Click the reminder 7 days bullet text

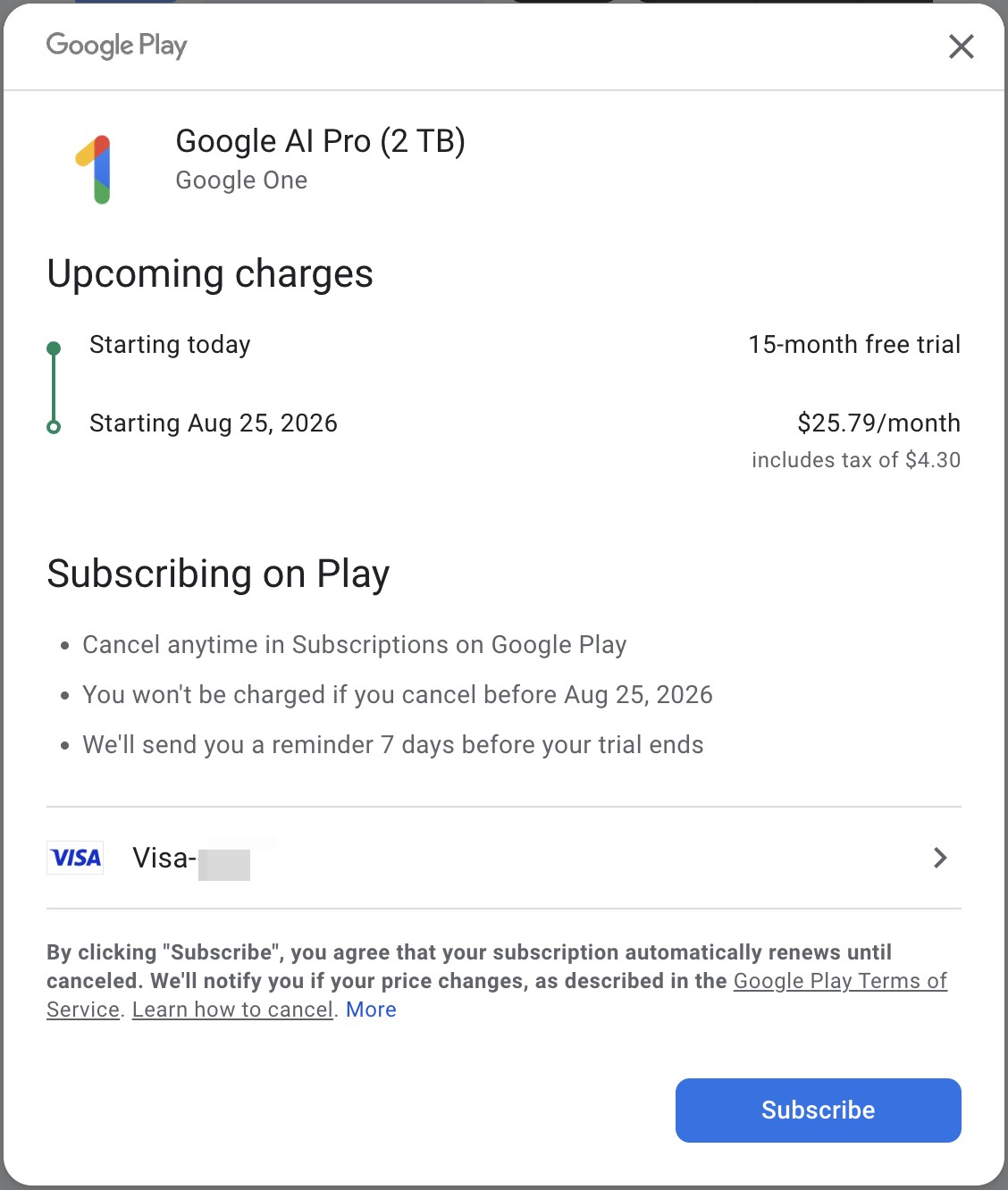point(393,745)
